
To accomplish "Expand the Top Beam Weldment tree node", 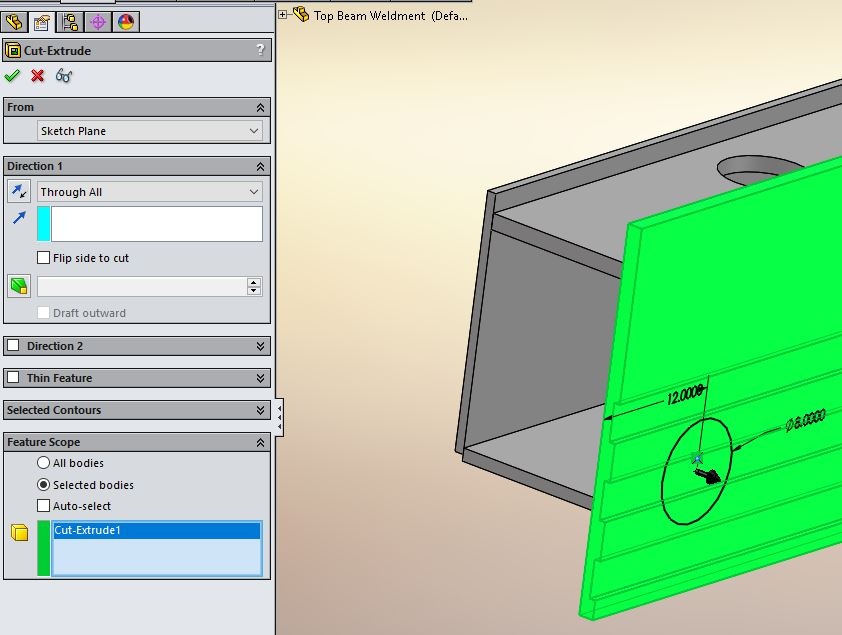I will click(x=282, y=15).
